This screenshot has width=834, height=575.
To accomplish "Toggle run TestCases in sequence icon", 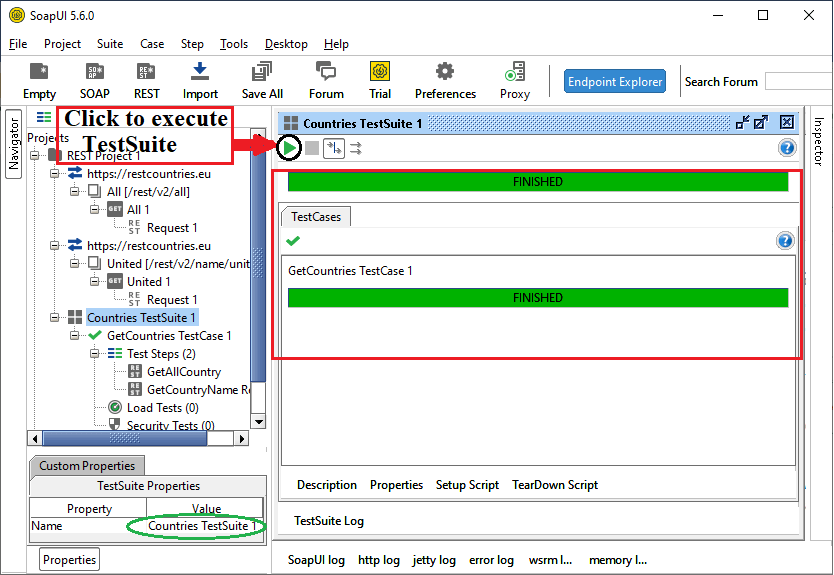I will point(334,148).
